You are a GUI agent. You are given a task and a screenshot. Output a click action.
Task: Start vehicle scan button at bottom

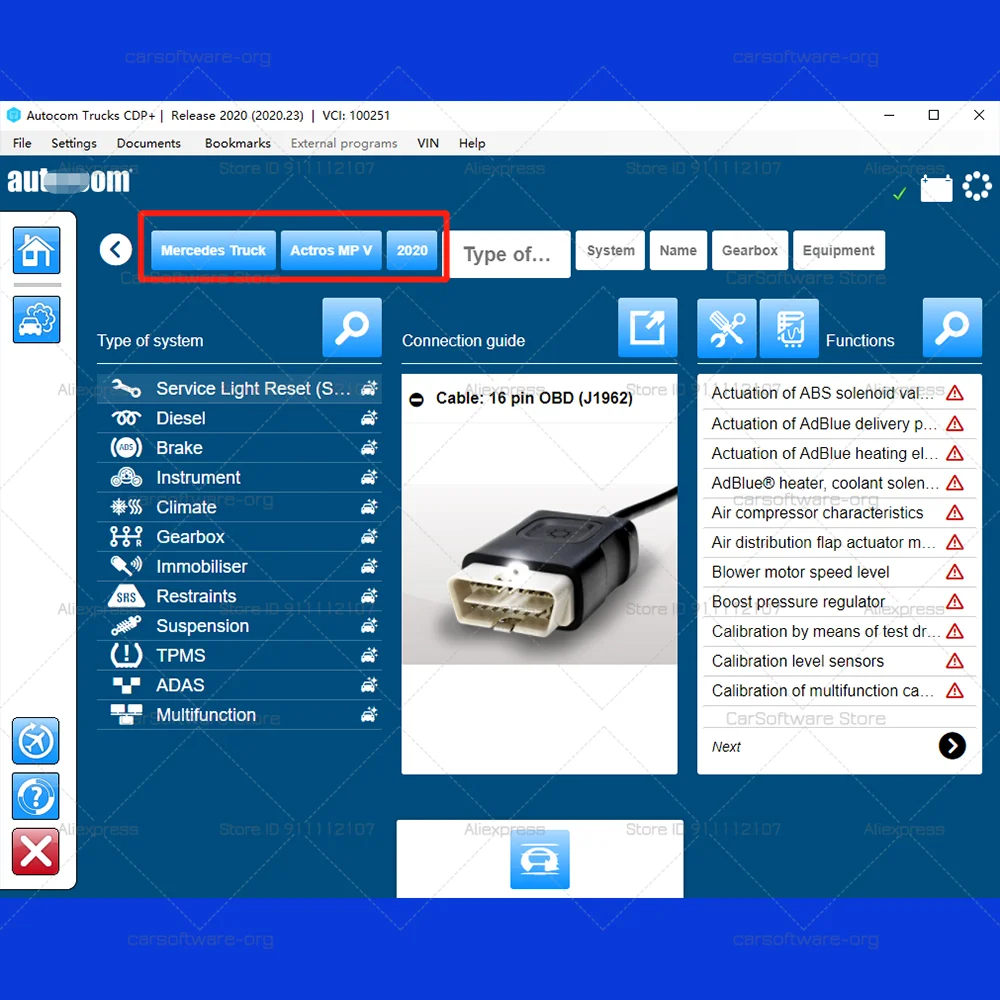click(x=540, y=859)
